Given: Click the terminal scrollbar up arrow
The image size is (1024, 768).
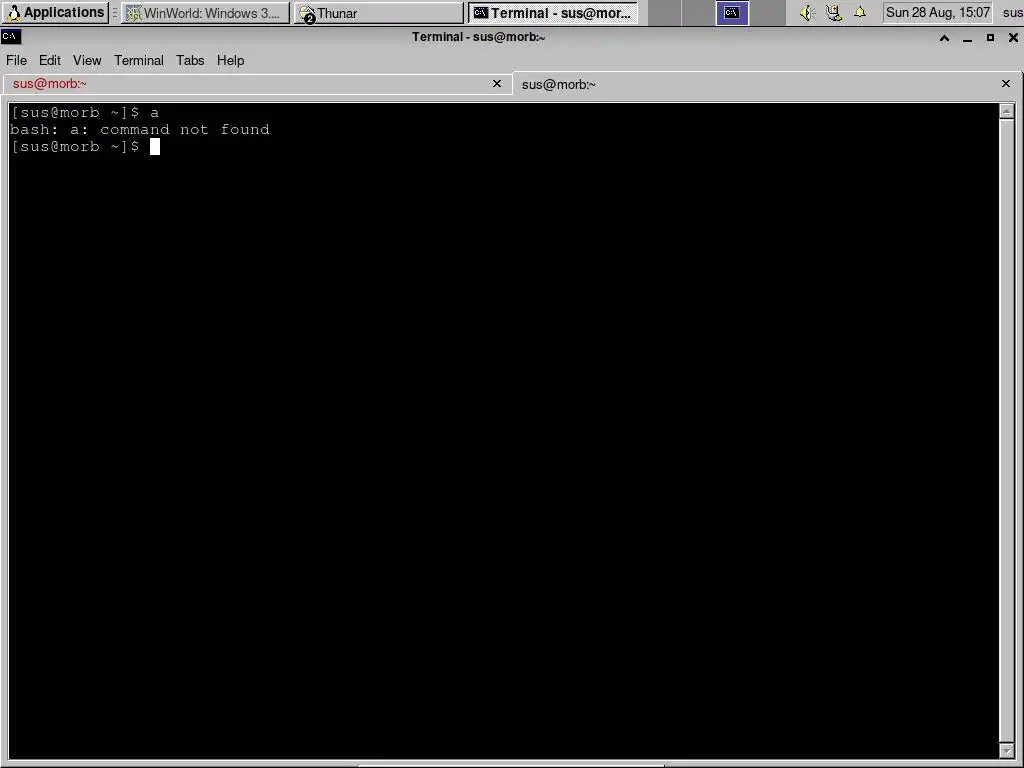Looking at the screenshot, I should pyautogui.click(x=1007, y=111).
